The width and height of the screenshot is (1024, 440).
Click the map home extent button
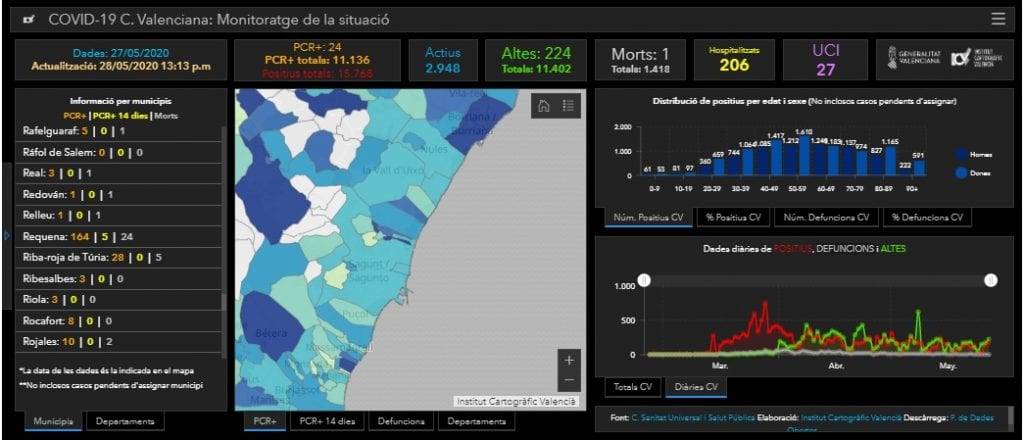[x=543, y=107]
